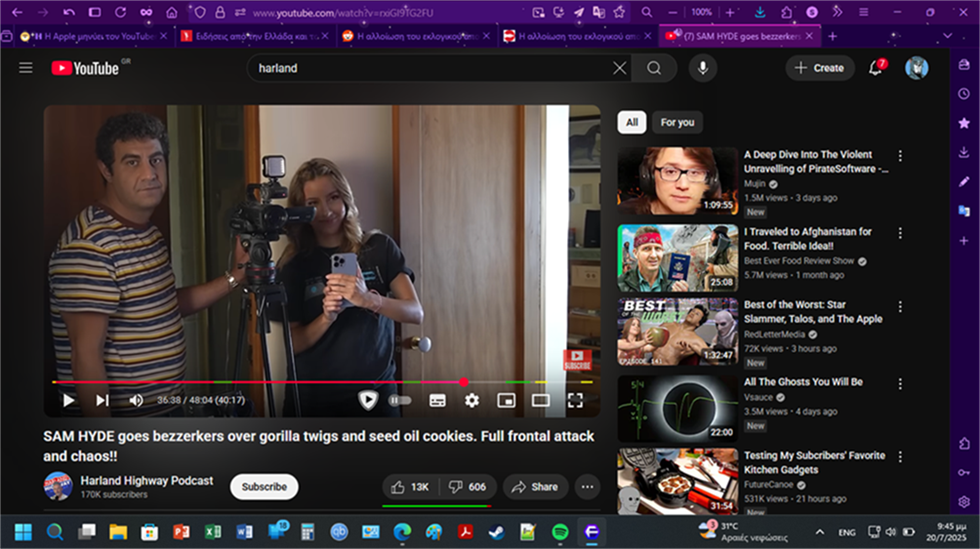
Task: Bookmark the page with the star icon
Action: (619, 12)
